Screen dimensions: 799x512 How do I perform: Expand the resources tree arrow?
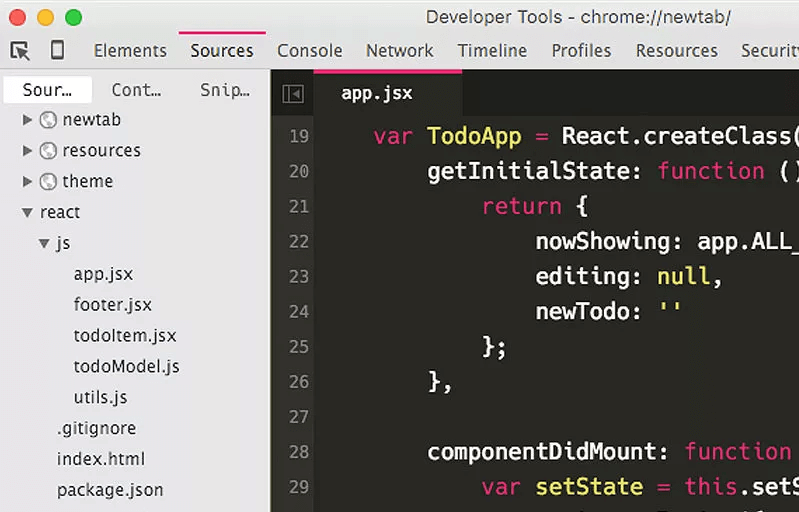(x=27, y=150)
